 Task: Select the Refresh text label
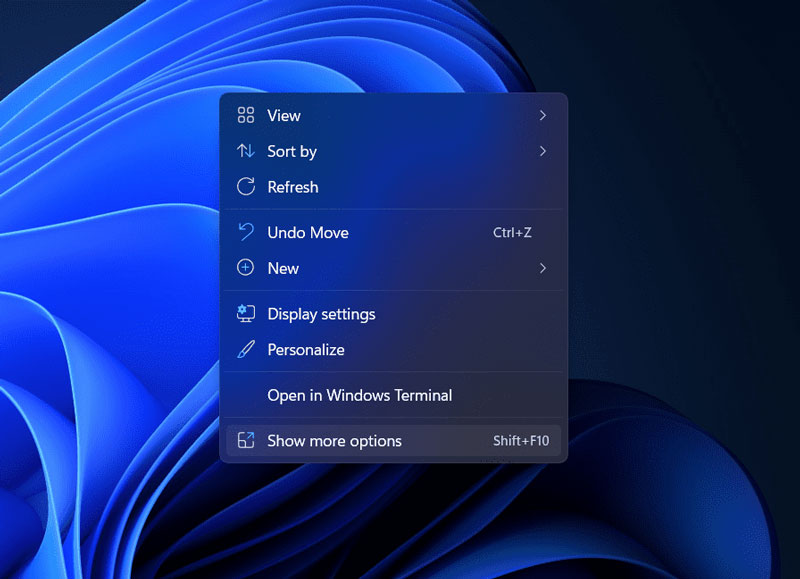292,187
